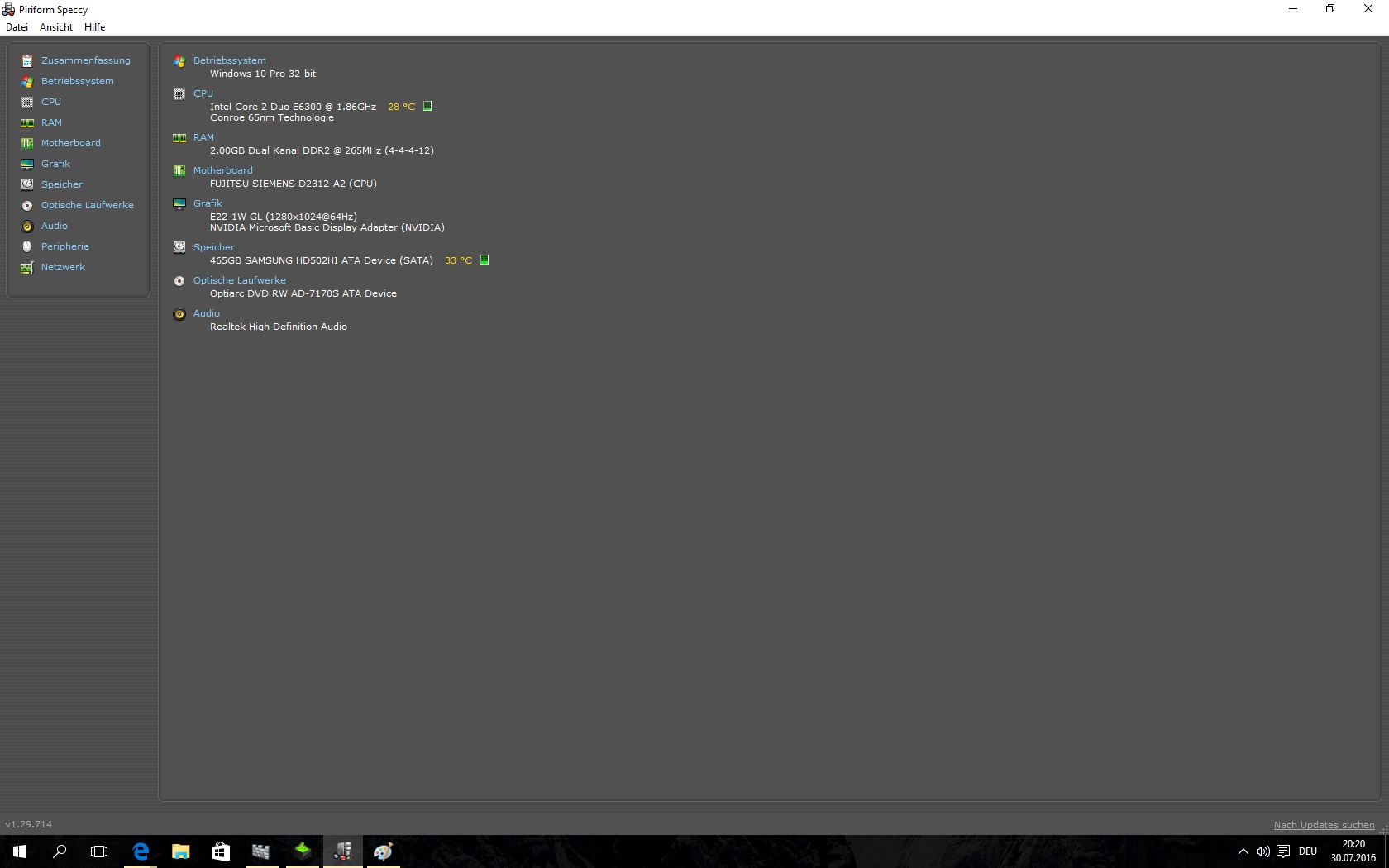This screenshot has height=868, width=1389.
Task: Click the Speicher hard-drive icon in sidebar
Action: [x=27, y=184]
